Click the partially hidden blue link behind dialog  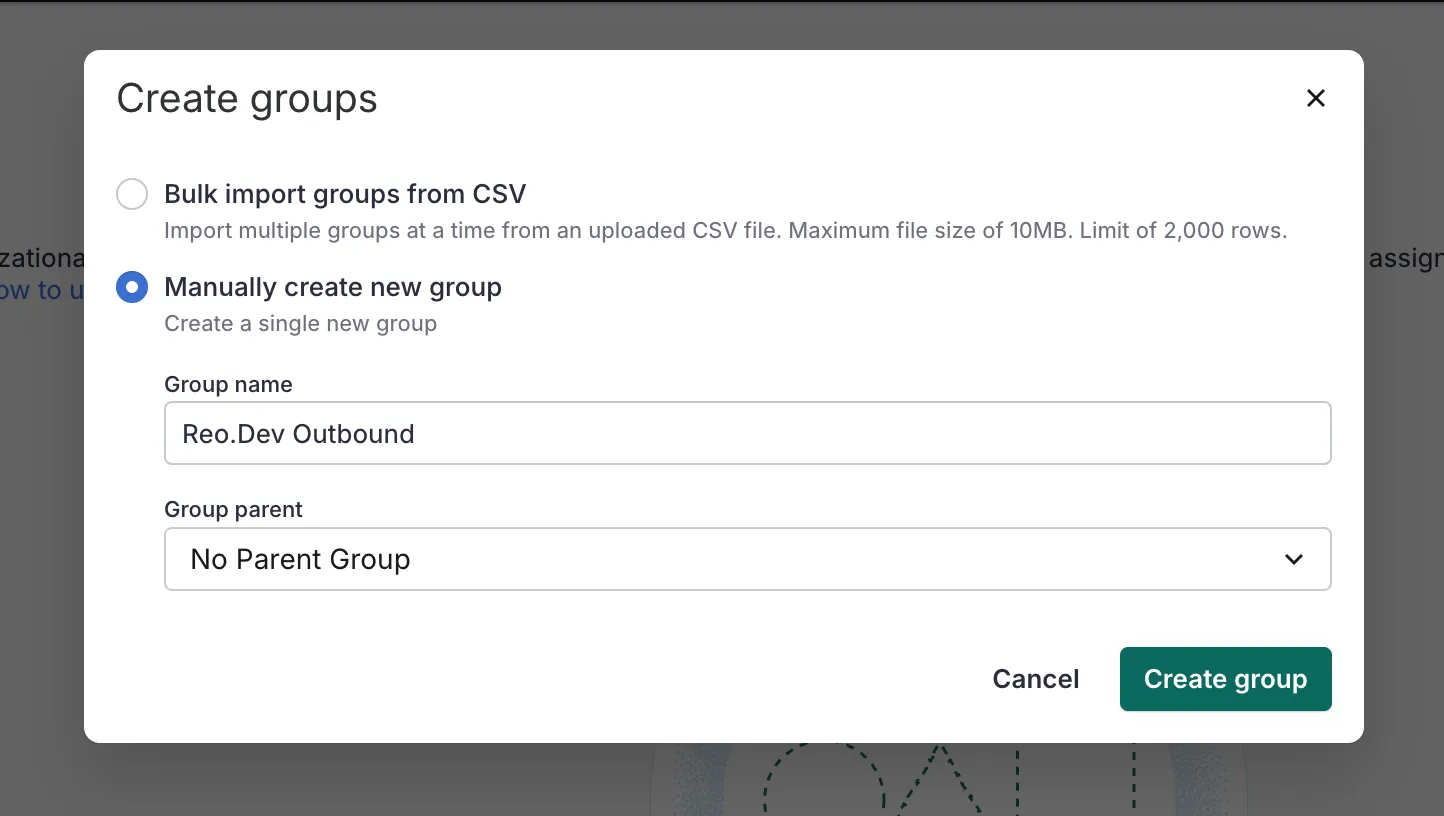pyautogui.click(x=40, y=291)
